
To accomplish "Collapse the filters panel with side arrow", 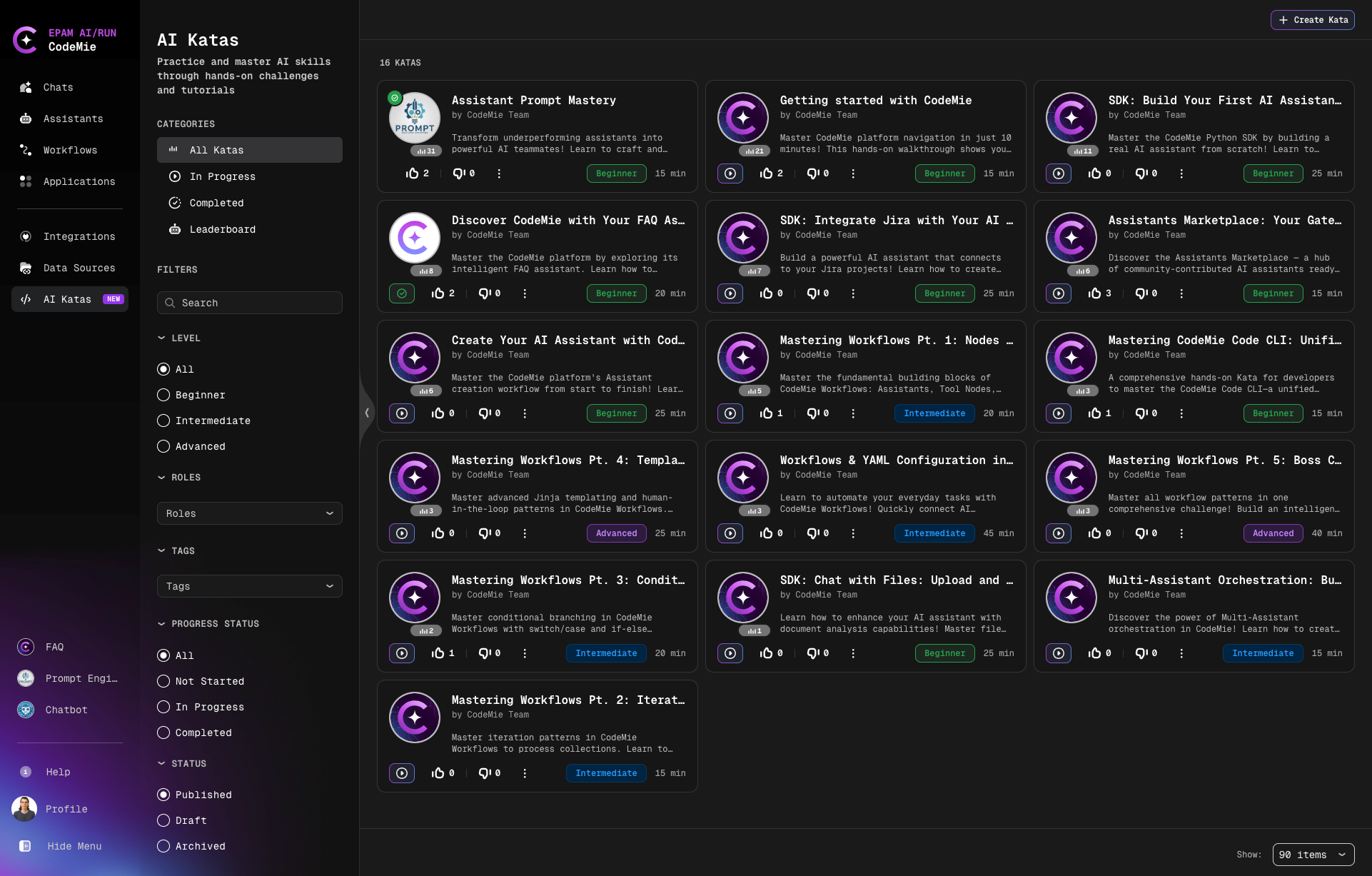I will 367,413.
